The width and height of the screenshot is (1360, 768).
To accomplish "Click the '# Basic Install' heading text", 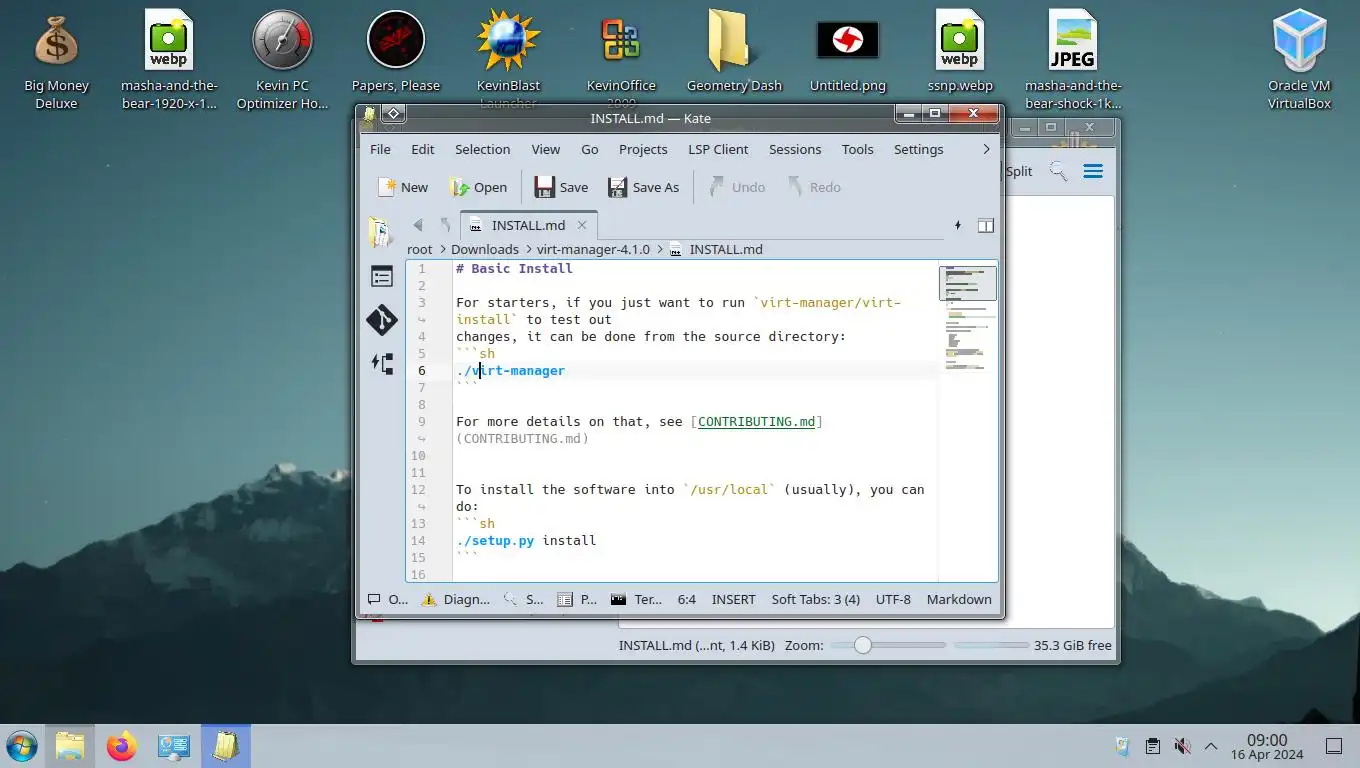I will click(x=514, y=268).
